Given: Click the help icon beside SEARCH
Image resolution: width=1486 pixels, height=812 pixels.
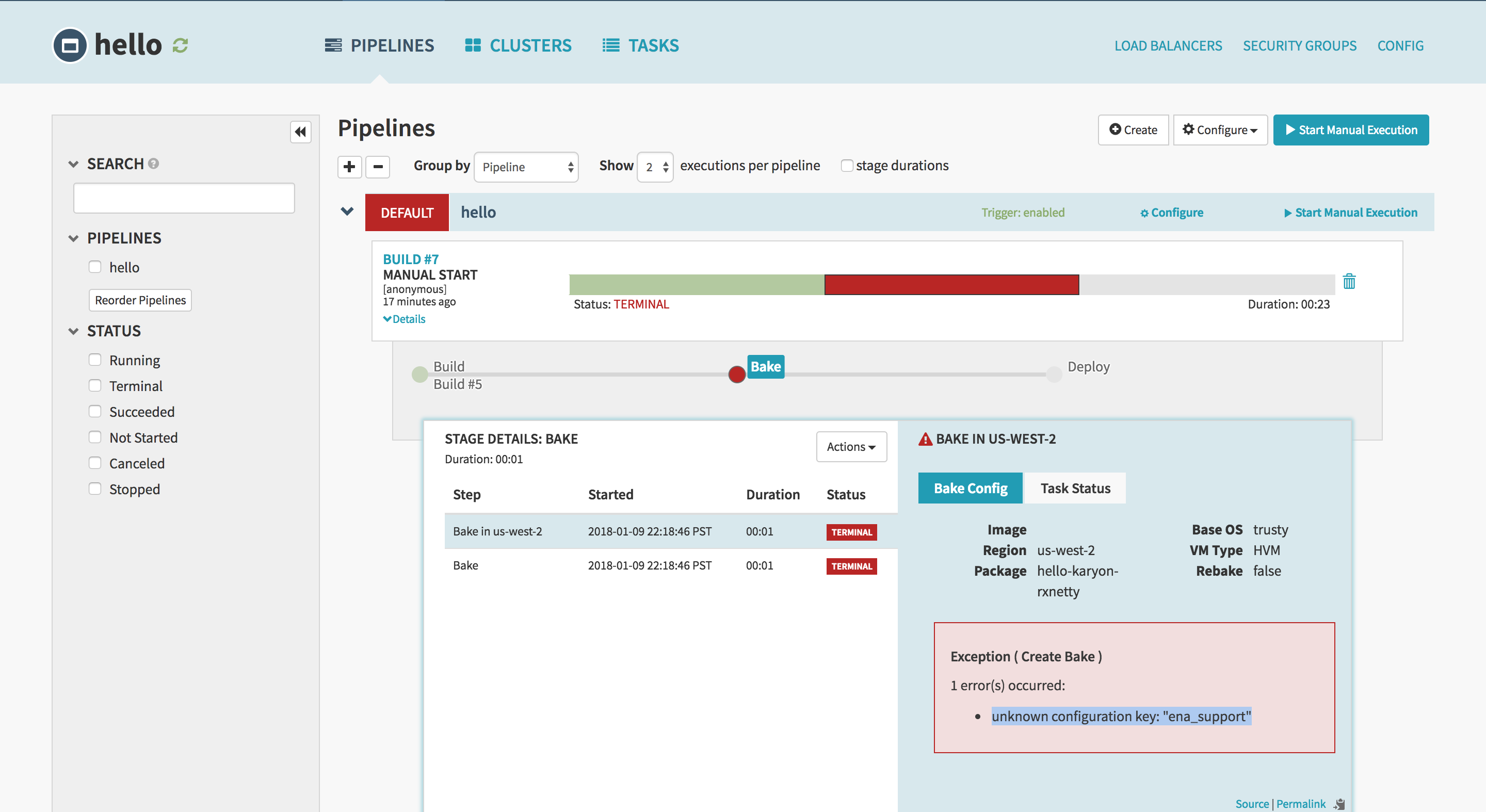Looking at the screenshot, I should [153, 164].
